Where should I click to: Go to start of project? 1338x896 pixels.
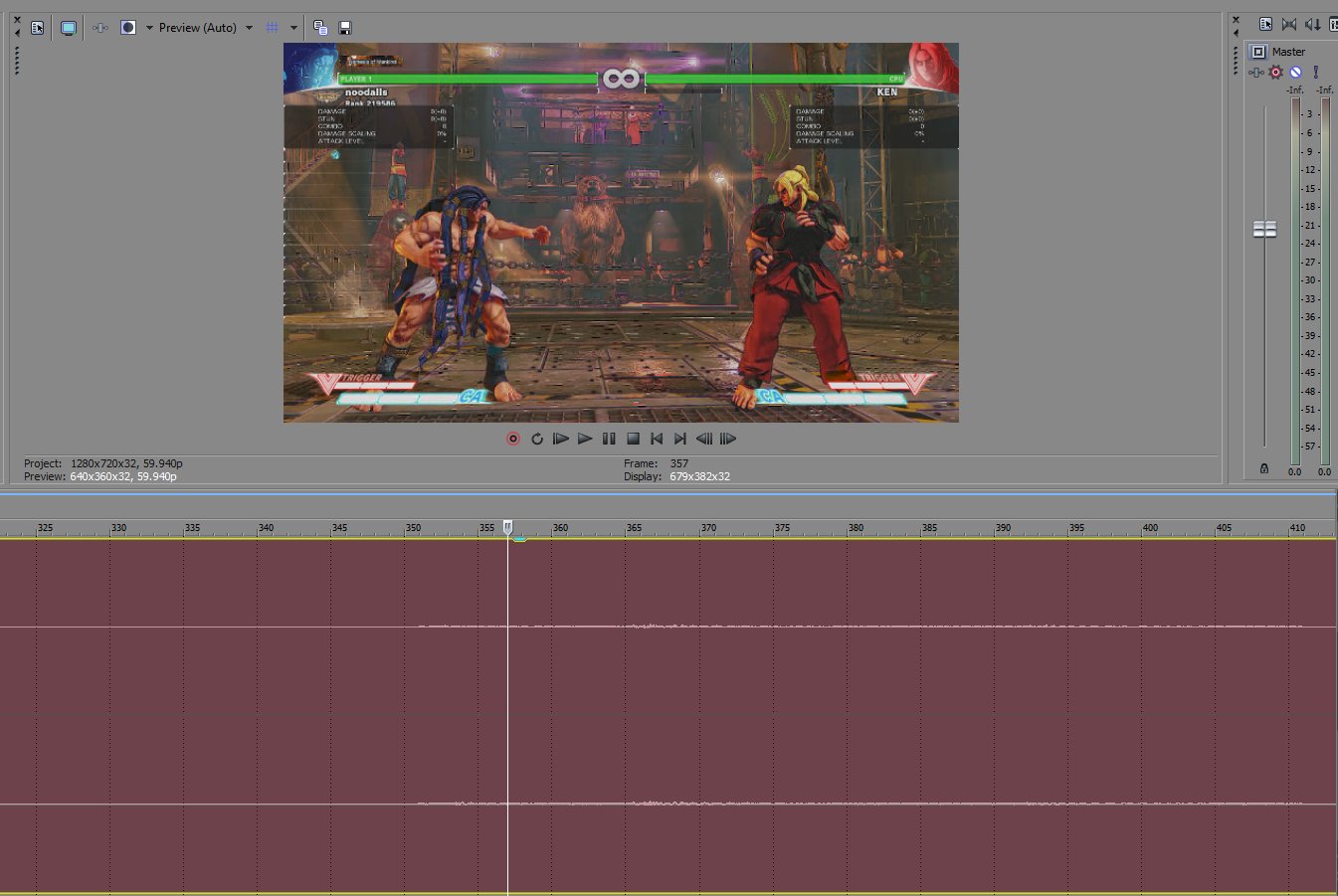point(657,439)
